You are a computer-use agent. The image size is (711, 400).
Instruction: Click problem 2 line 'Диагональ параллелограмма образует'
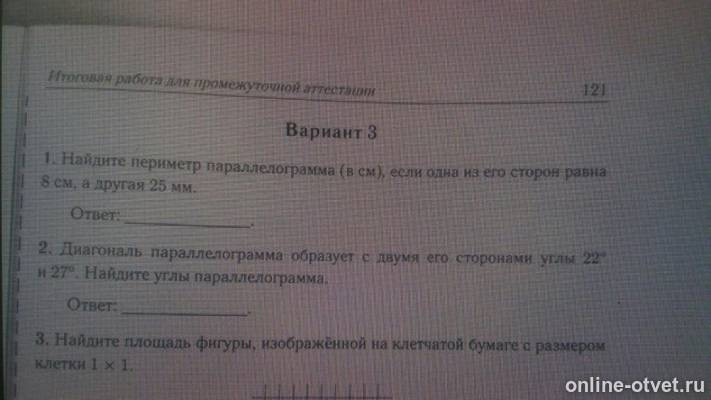[322, 255]
